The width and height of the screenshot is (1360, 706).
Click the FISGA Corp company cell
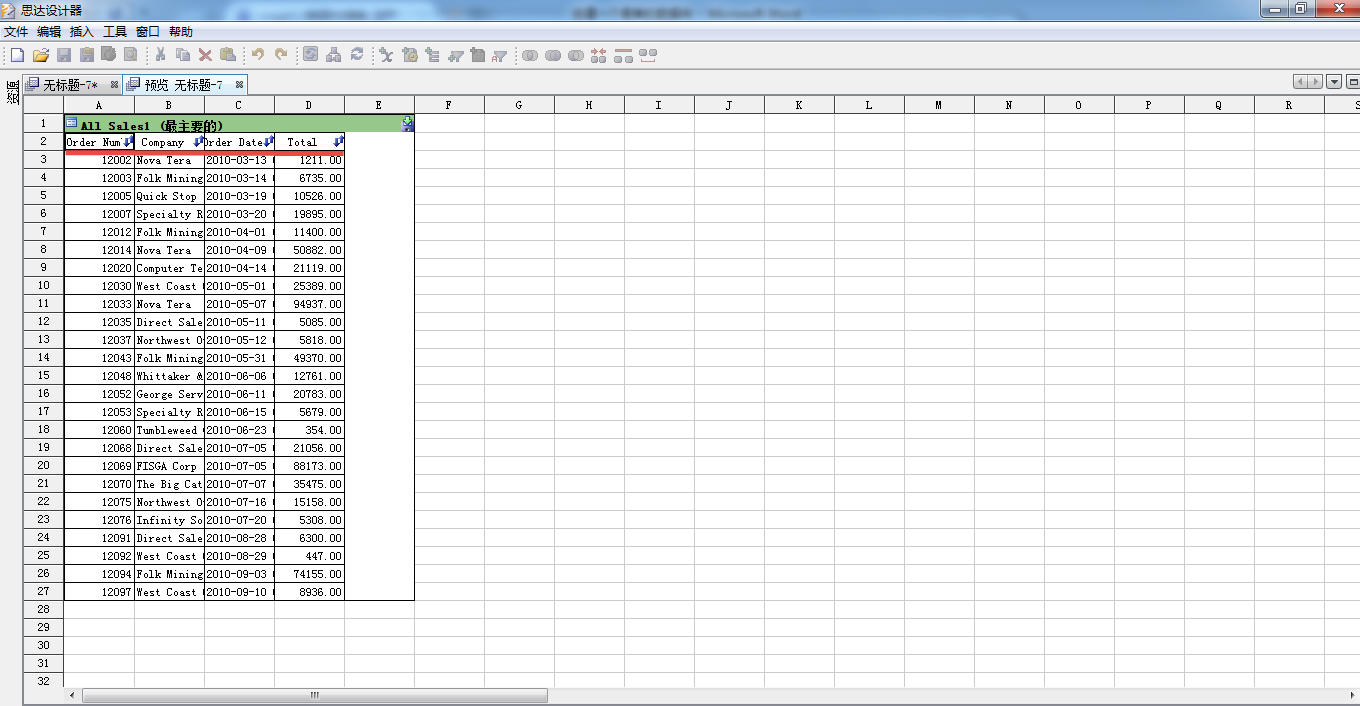(x=169, y=466)
